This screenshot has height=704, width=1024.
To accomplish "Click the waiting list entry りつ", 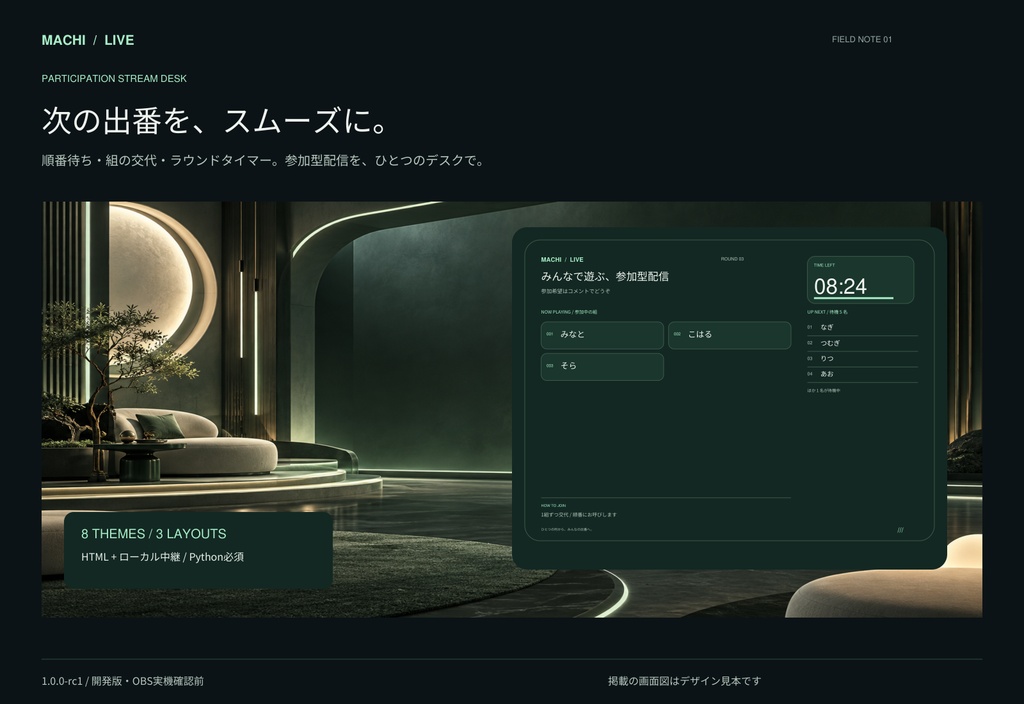I will point(862,359).
